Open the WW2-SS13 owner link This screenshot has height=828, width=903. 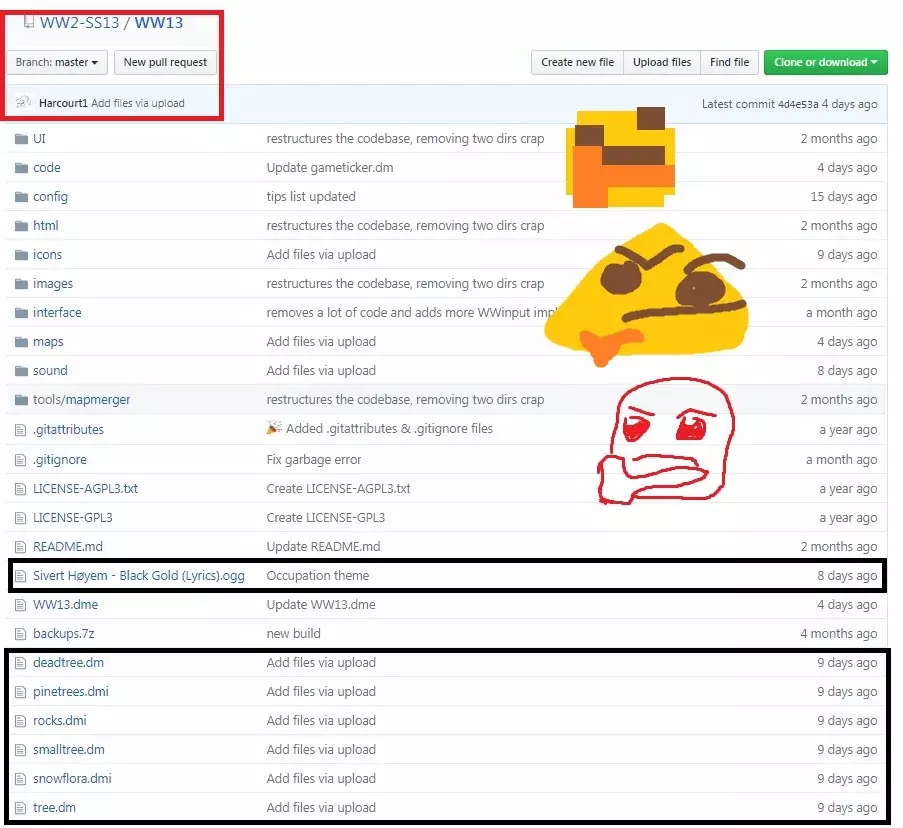click(x=79, y=22)
